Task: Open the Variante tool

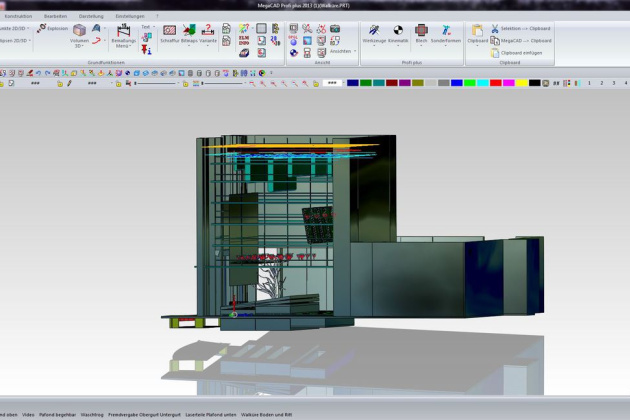Action: (207, 32)
